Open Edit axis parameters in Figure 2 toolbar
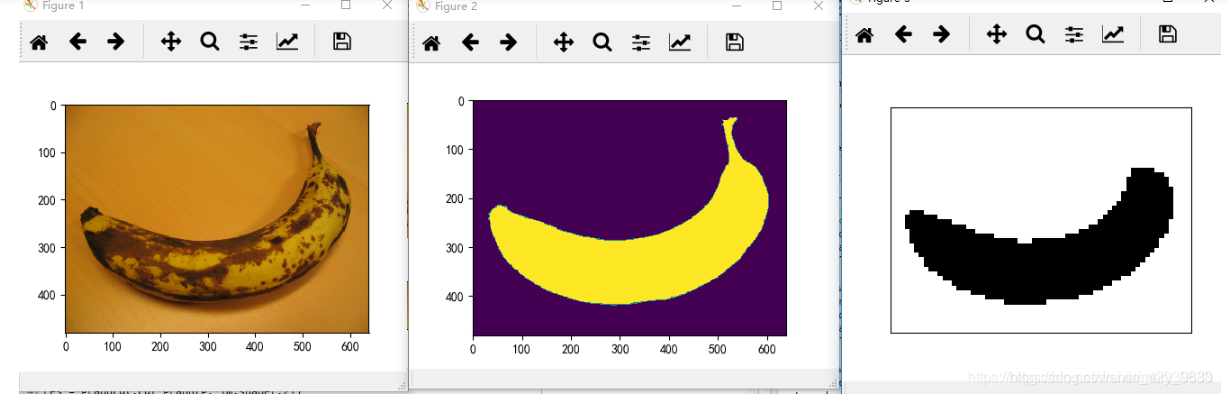1228x407 pixels. pyautogui.click(x=680, y=42)
